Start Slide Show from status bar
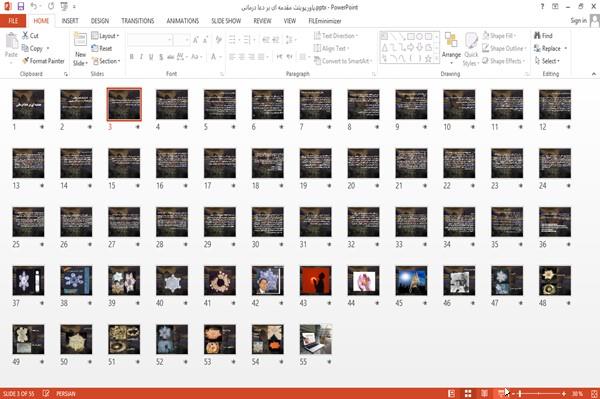This screenshot has width=600, height=399. (x=501, y=393)
